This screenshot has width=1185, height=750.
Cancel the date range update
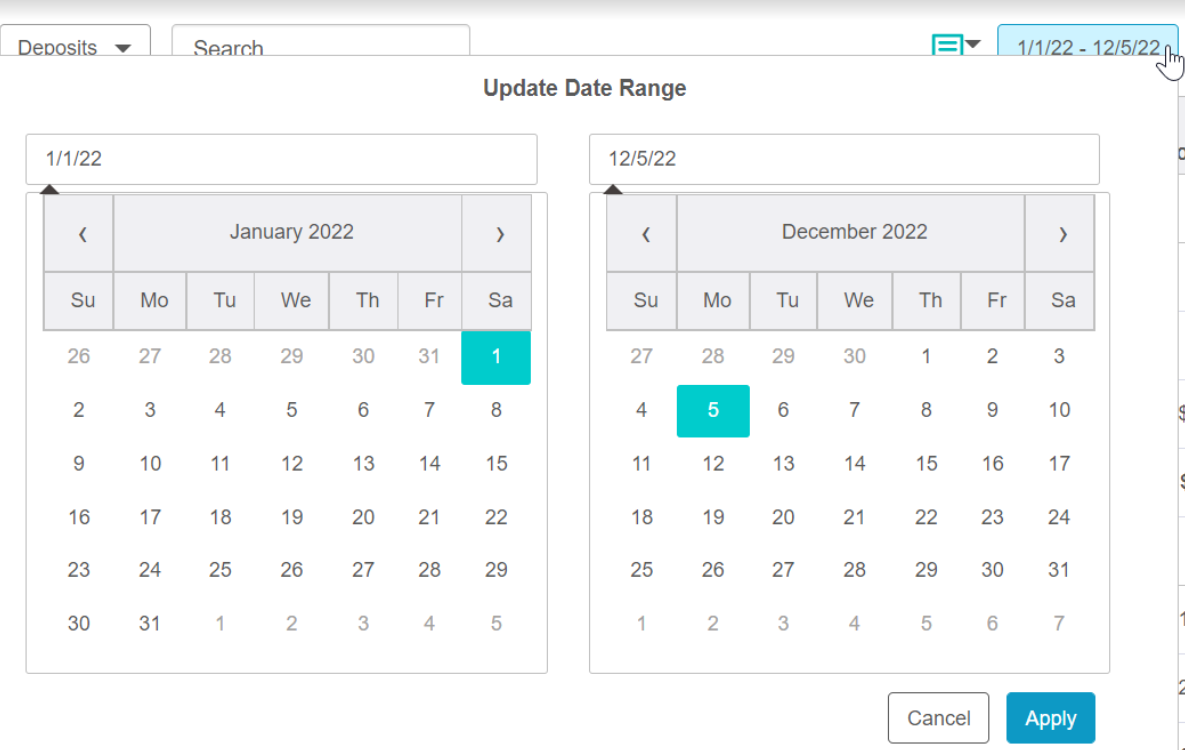[x=939, y=717]
